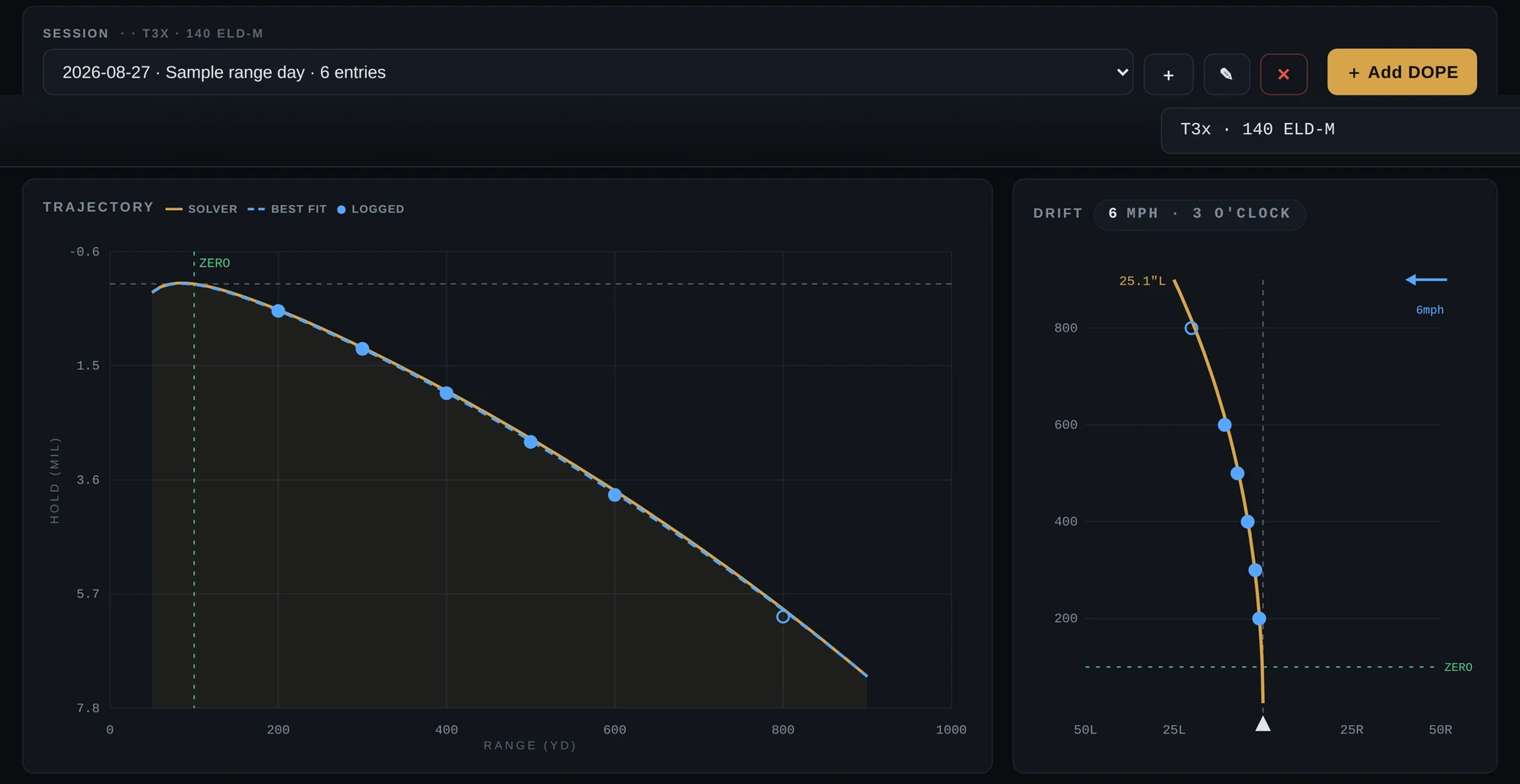Viewport: 1520px width, 784px height.
Task: Click the 50R tick on drift axis
Action: (x=1441, y=730)
